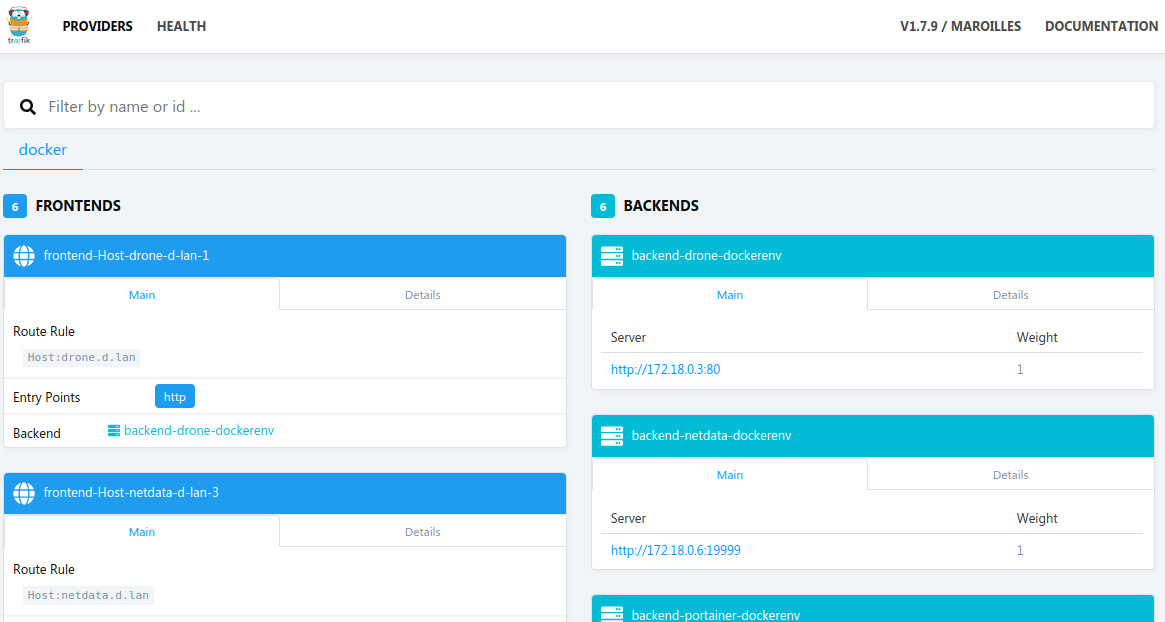1165x622 pixels.
Task: Select the http entry point badge
Action: coord(174,396)
